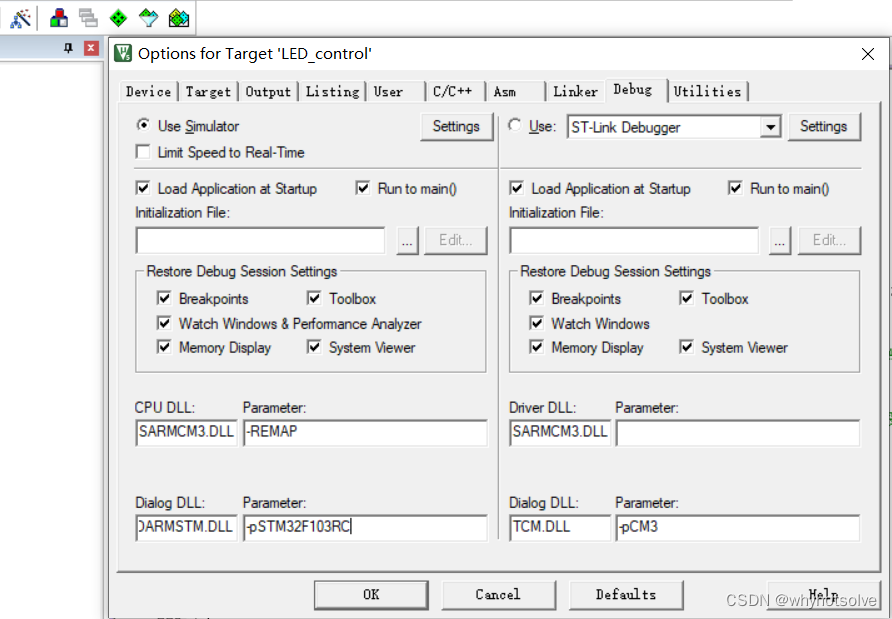
Task: Switch to the Target tab
Action: (208, 92)
